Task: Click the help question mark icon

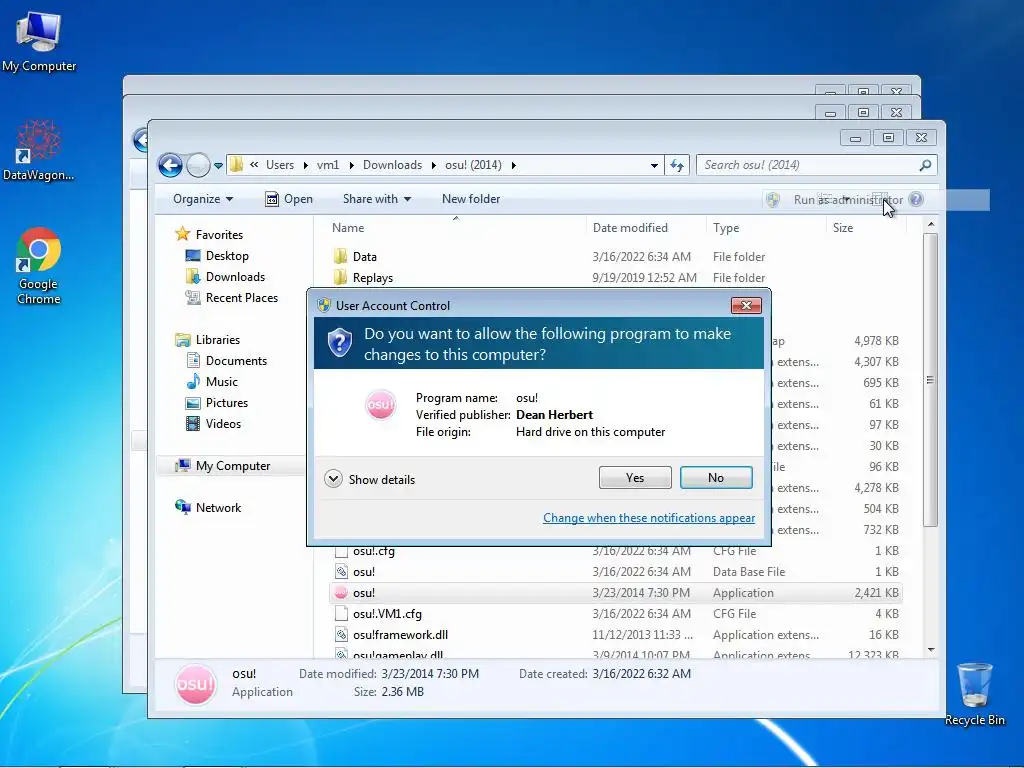Action: [x=916, y=199]
